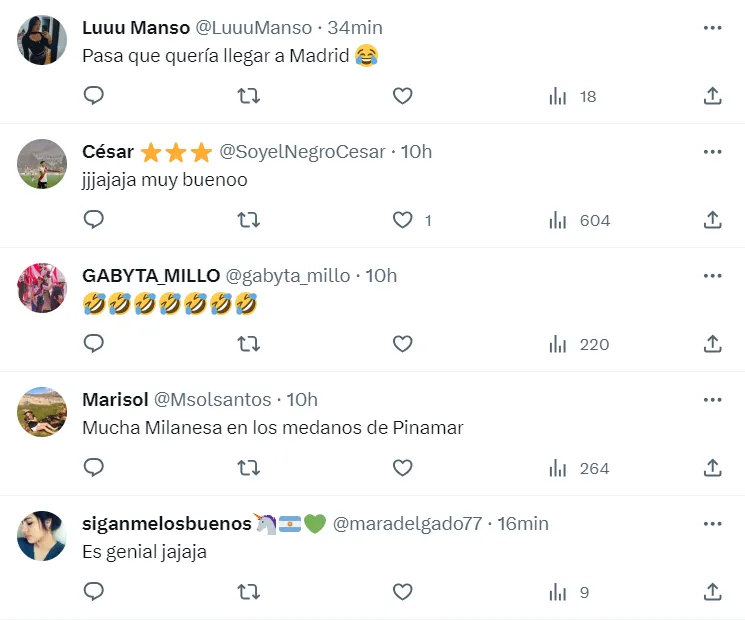745x620 pixels.
Task: Visit the @gabyta_millo handle link
Action: (x=288, y=276)
